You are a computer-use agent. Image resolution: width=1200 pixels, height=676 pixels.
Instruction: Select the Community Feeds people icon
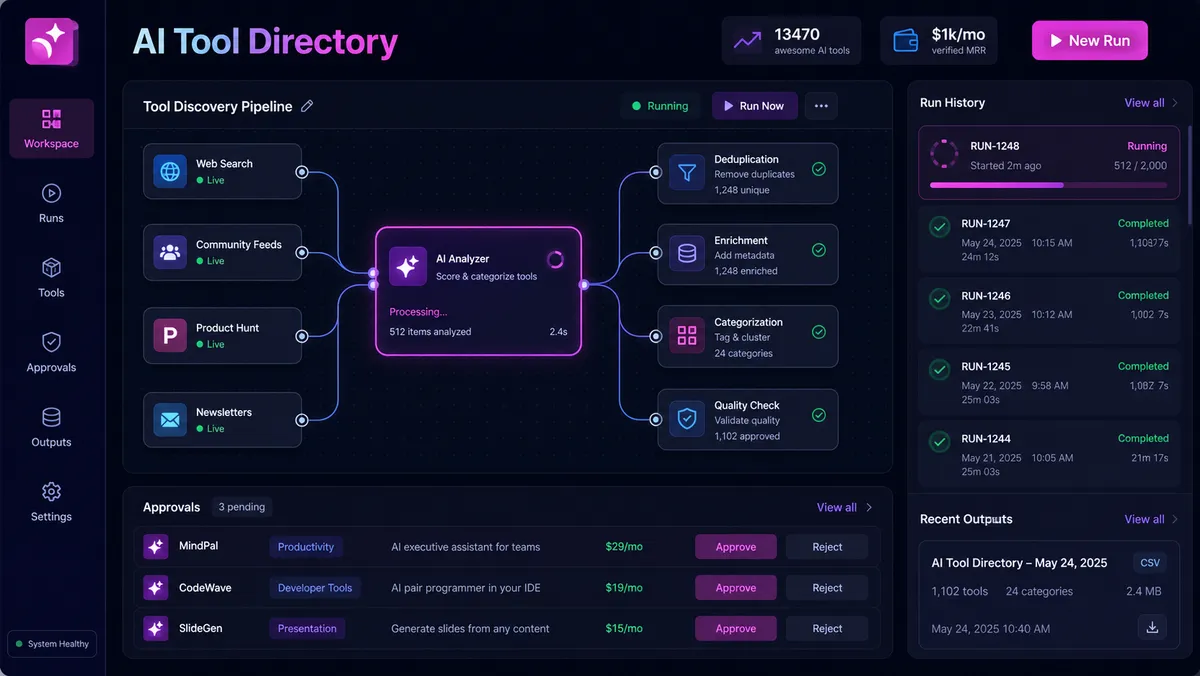coord(170,252)
